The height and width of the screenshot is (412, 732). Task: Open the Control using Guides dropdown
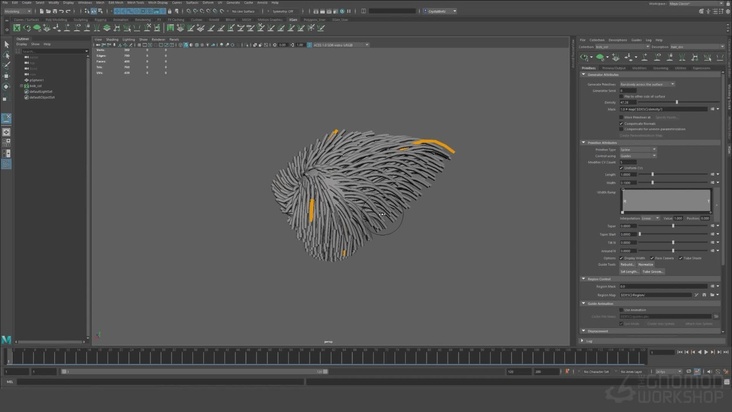[638, 156]
